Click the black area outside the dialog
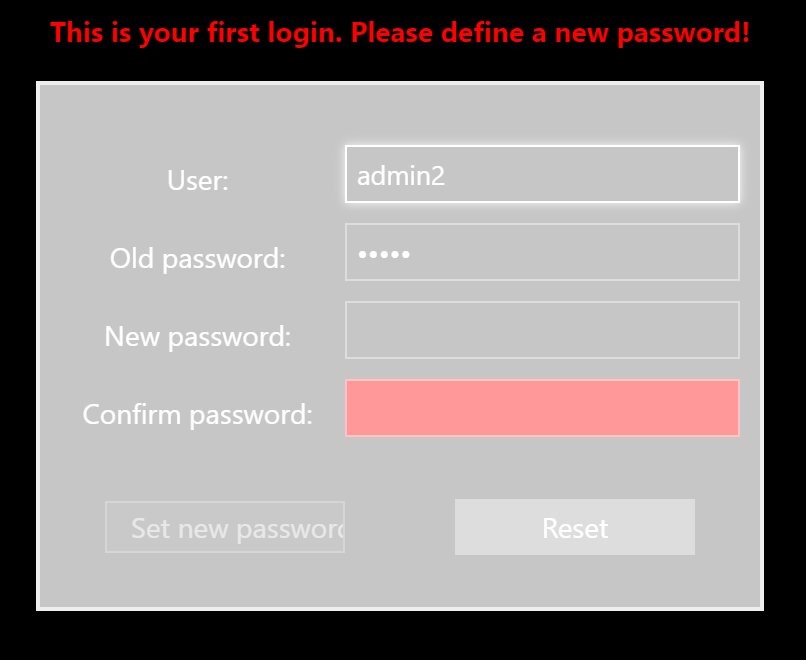Image resolution: width=806 pixels, height=660 pixels. coord(403,635)
